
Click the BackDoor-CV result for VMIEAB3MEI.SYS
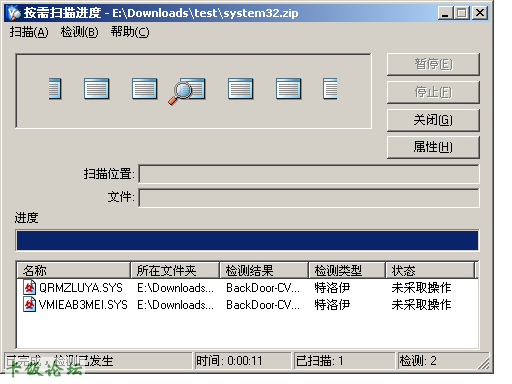263,305
